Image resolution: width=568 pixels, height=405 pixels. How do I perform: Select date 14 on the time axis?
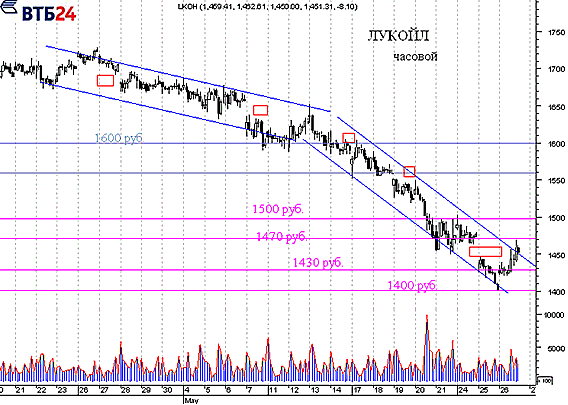pyautogui.click(x=336, y=391)
